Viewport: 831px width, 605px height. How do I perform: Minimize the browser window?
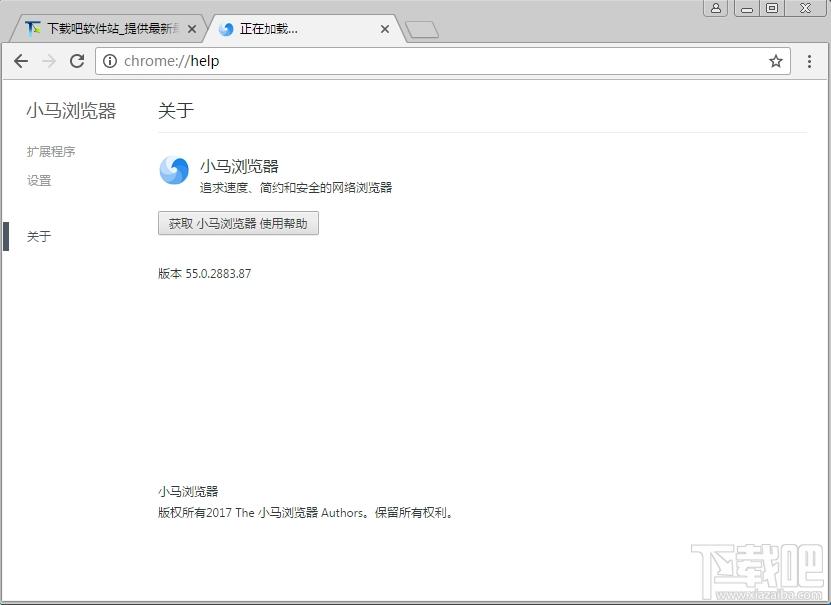click(746, 7)
